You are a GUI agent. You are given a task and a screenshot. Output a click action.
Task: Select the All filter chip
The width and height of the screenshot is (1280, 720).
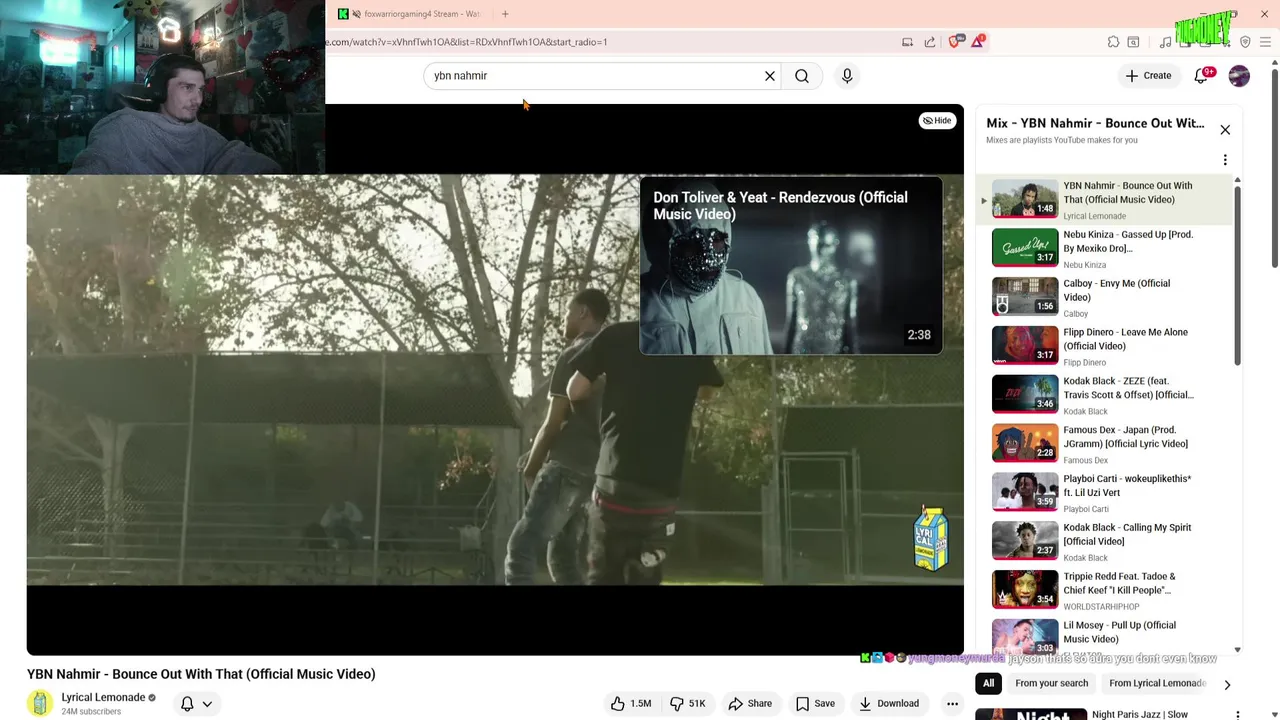pyautogui.click(x=988, y=683)
